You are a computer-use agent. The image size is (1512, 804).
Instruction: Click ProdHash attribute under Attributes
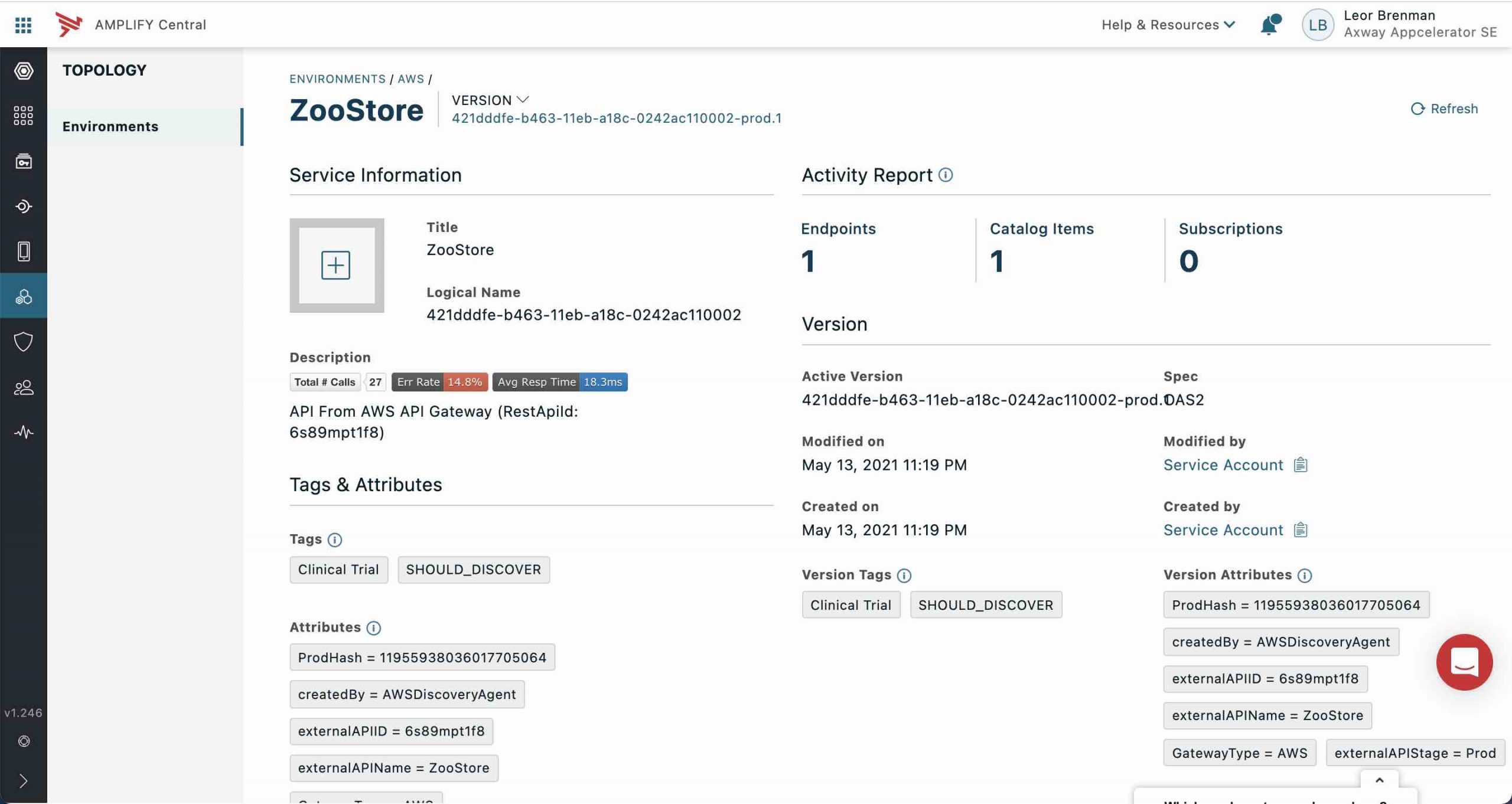coord(422,658)
